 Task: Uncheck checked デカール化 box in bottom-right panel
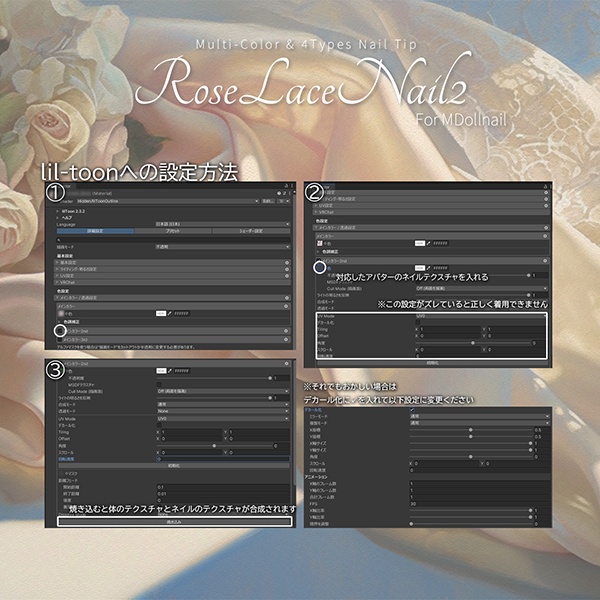[412, 410]
